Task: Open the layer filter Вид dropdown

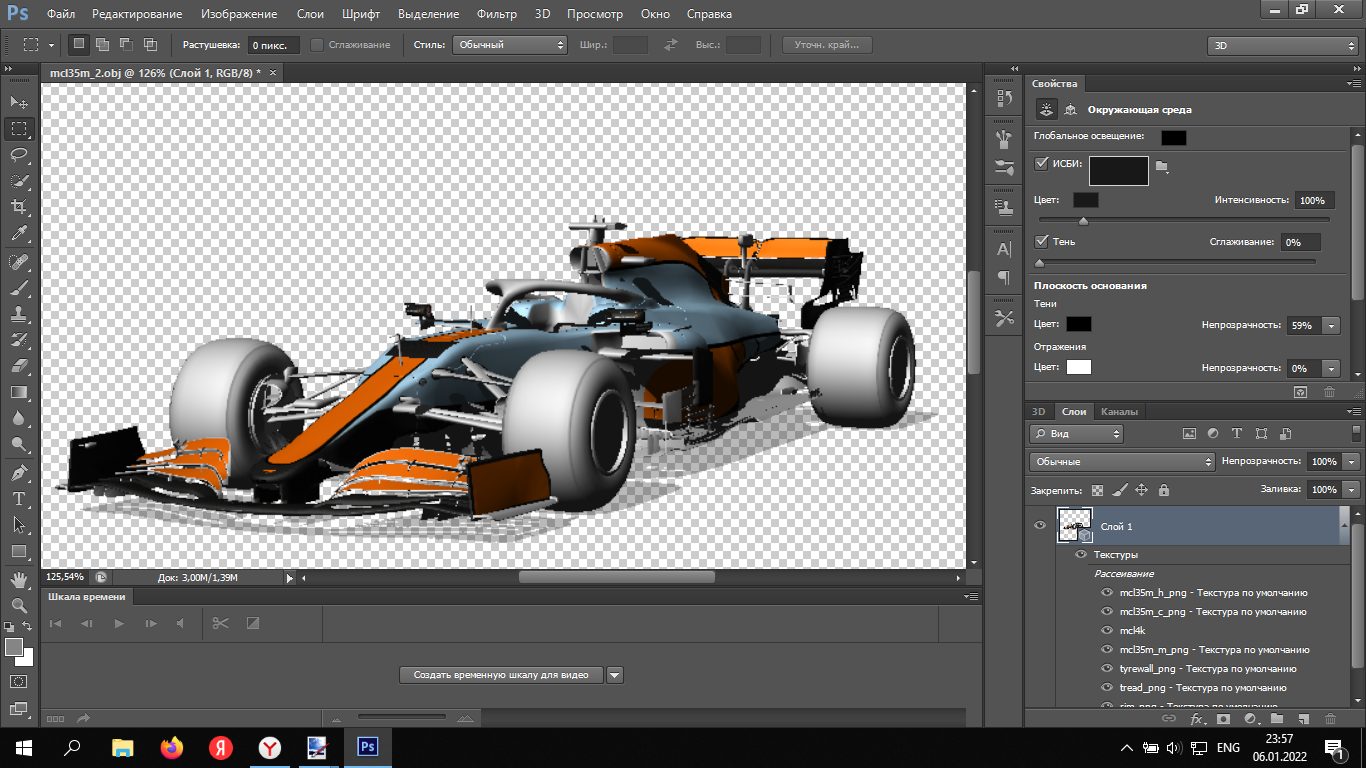Action: [x=1076, y=434]
